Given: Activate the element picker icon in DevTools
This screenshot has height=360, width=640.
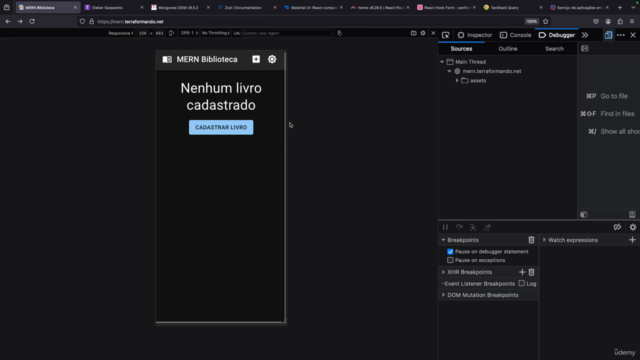Looking at the screenshot, I should click(x=446, y=35).
